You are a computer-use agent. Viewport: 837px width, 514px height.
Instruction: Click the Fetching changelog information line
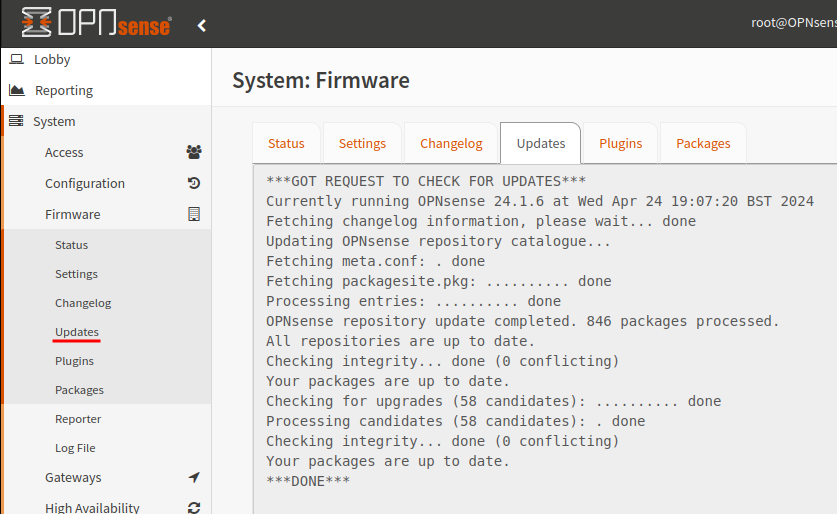(481, 221)
